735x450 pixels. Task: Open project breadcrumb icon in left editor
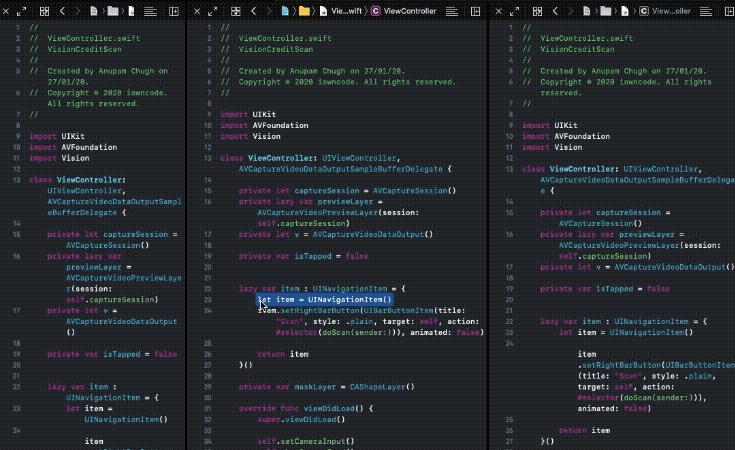point(93,10)
